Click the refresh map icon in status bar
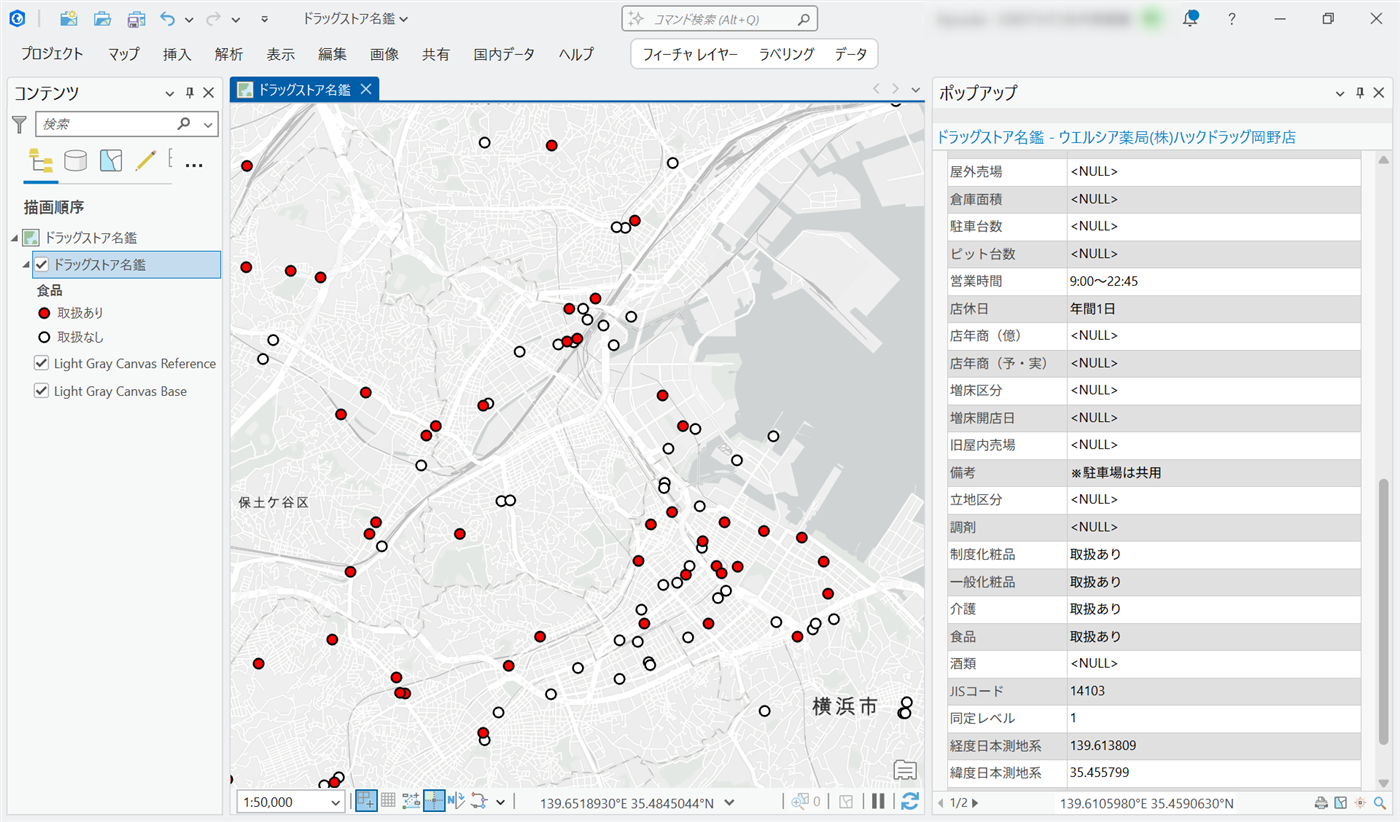1400x822 pixels. tap(909, 801)
